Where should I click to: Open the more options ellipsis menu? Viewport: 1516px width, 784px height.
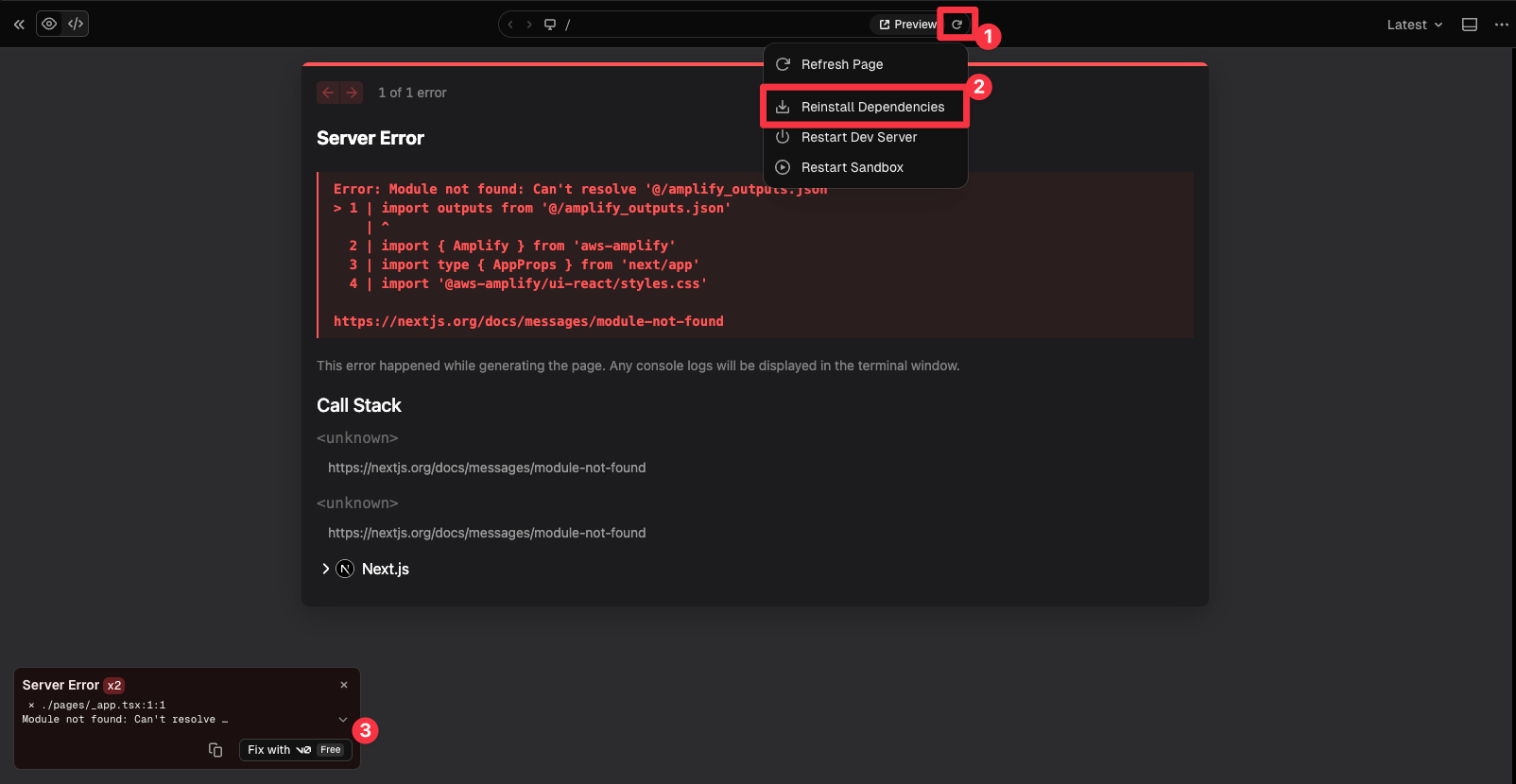pos(1502,25)
